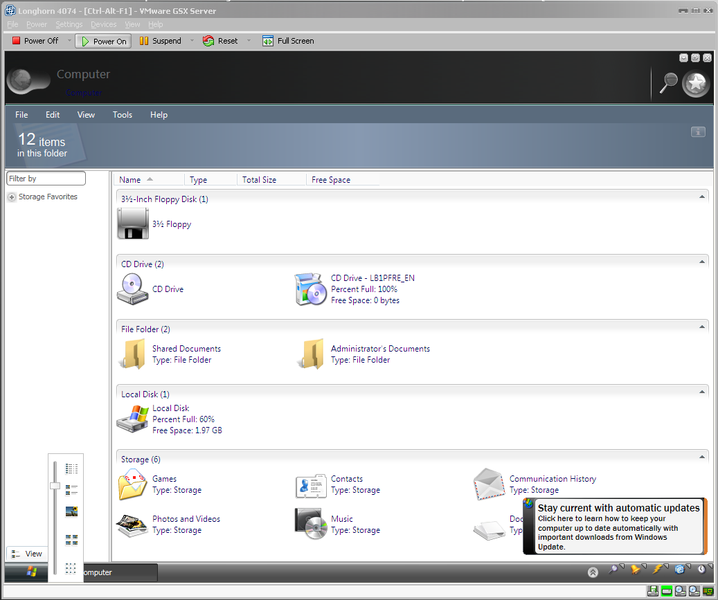Viewport: 718px width, 600px height.
Task: Open the VMware Devices menu
Action: (x=103, y=24)
